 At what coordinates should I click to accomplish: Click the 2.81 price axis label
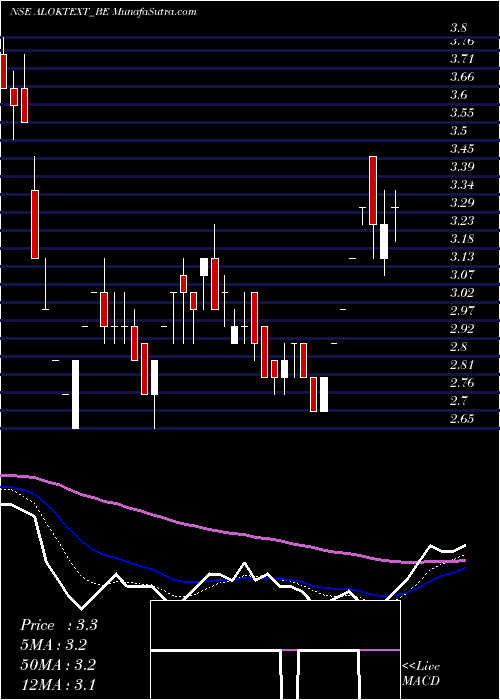pos(462,364)
